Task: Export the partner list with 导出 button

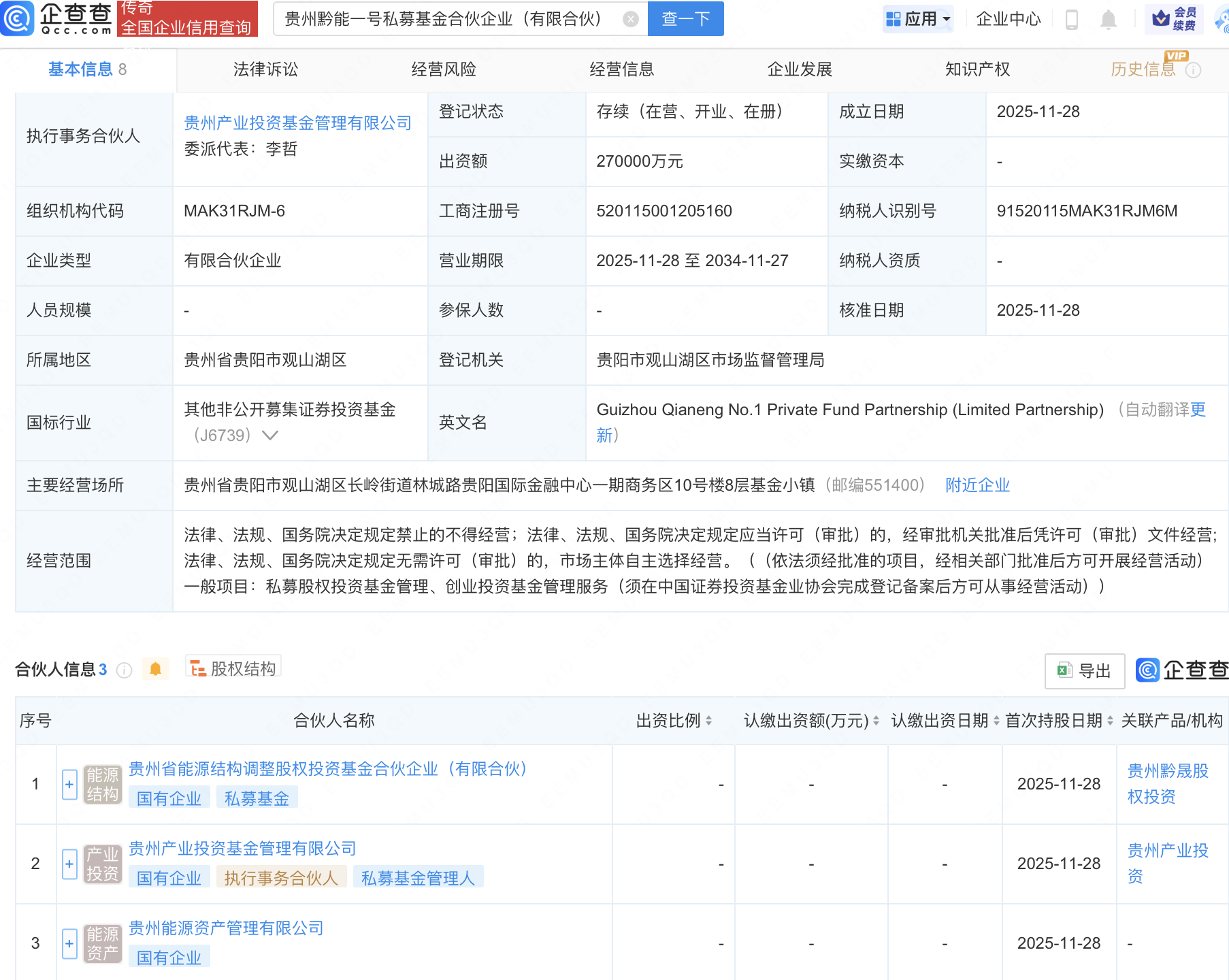Action: coord(1085,671)
